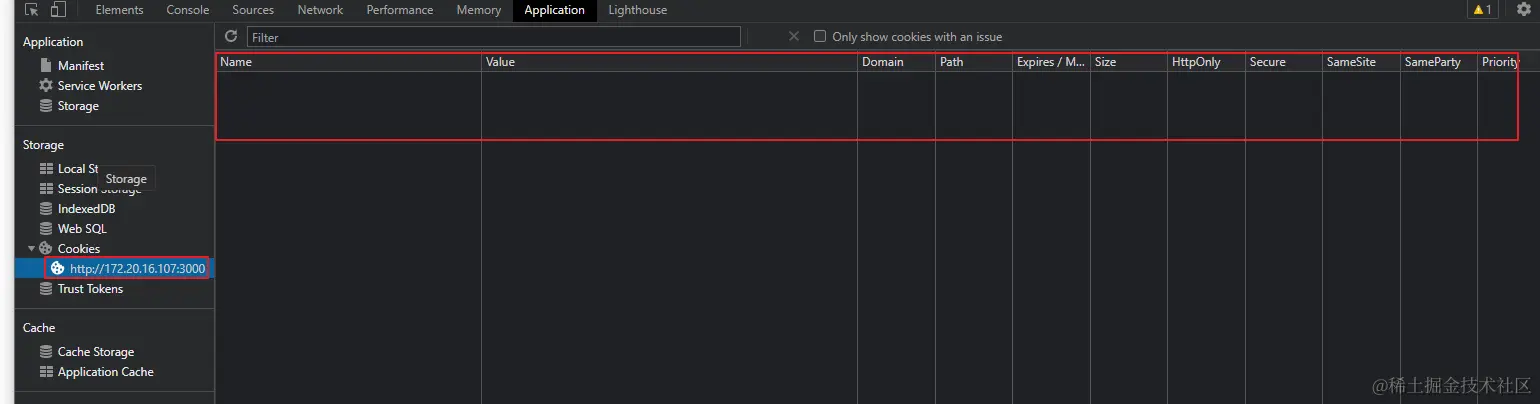Open IndexedDB storage
This screenshot has height=404, width=1540.
[86, 209]
